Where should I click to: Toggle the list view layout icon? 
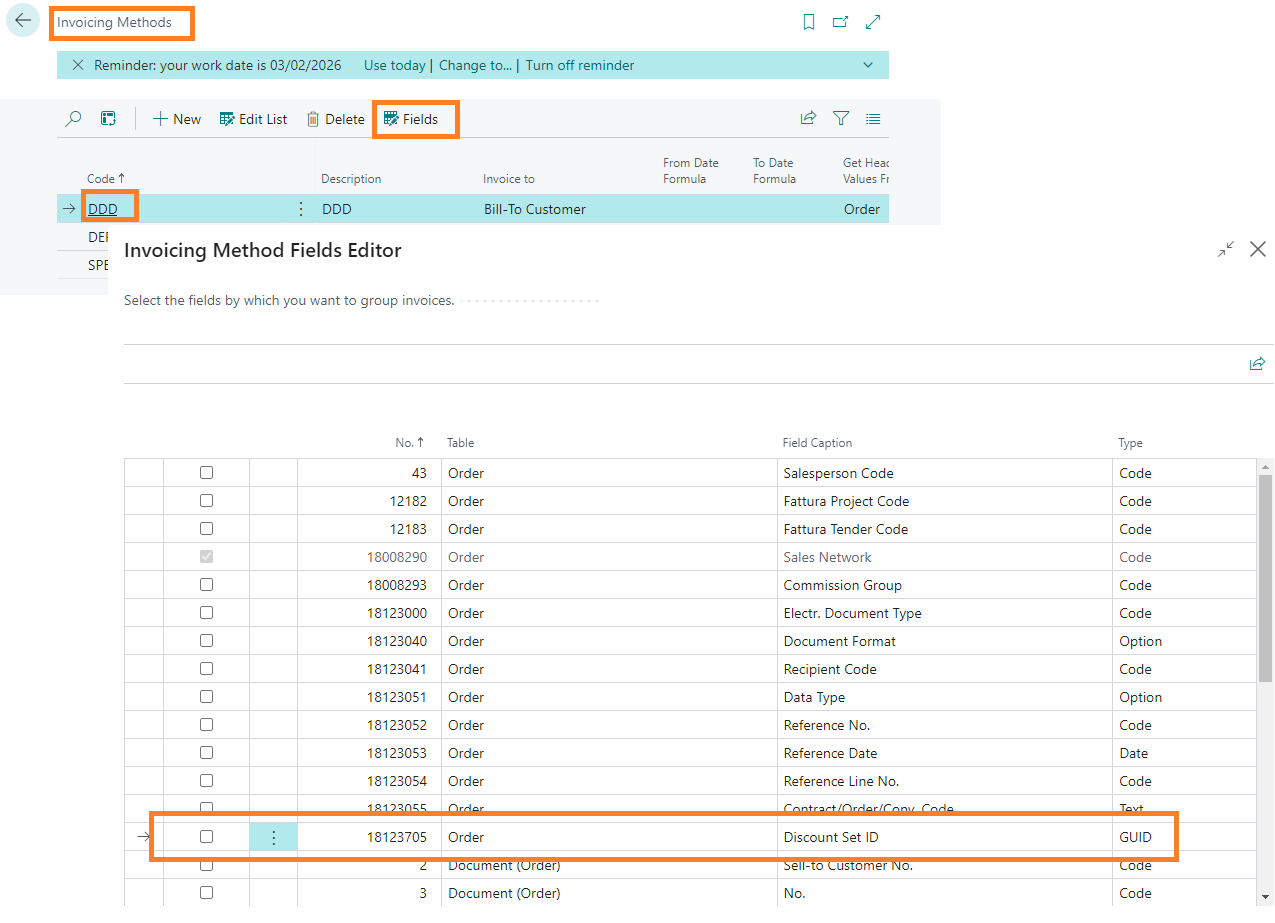[873, 119]
